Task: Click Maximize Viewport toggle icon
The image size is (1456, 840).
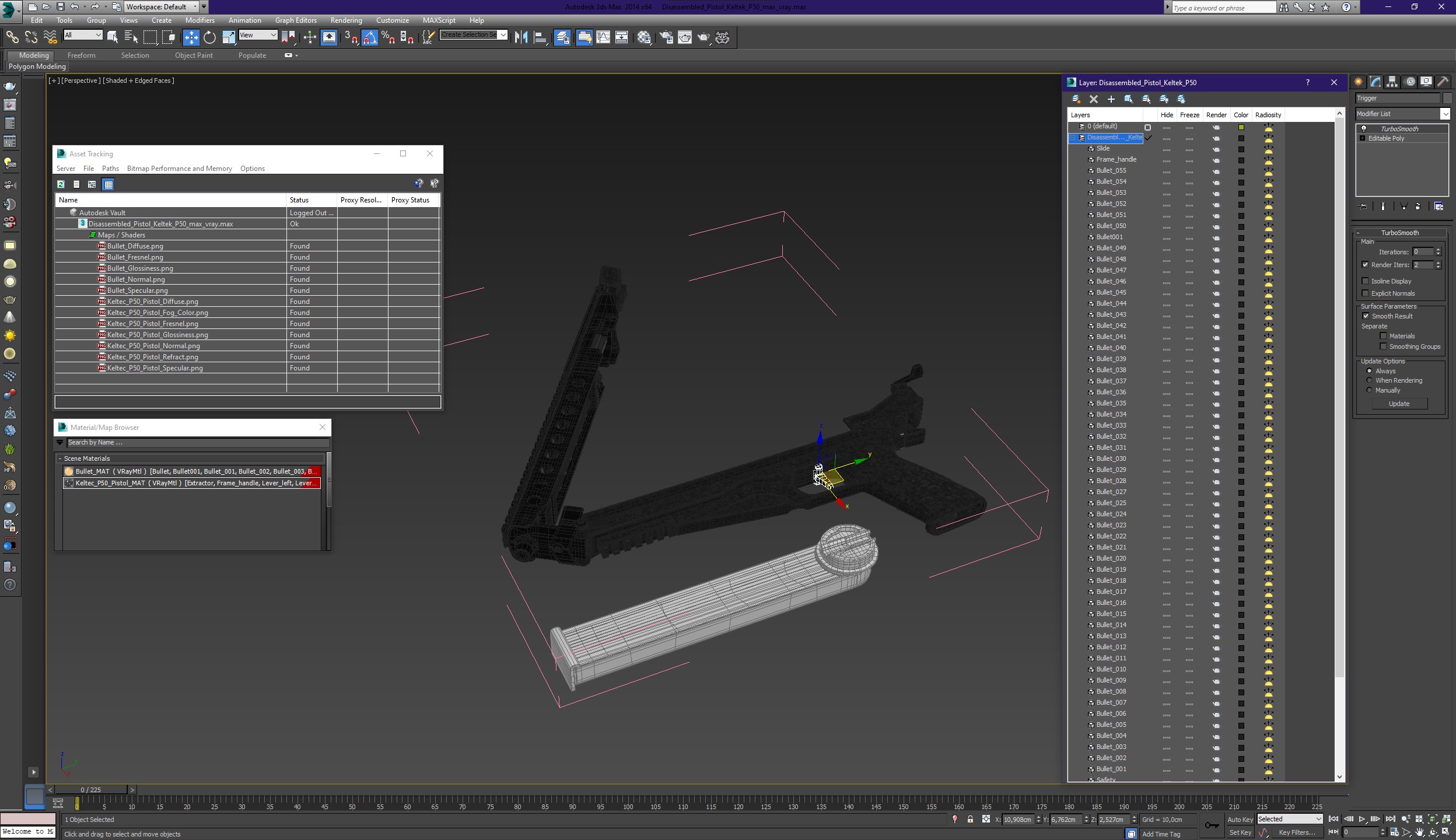Action: [x=1446, y=832]
